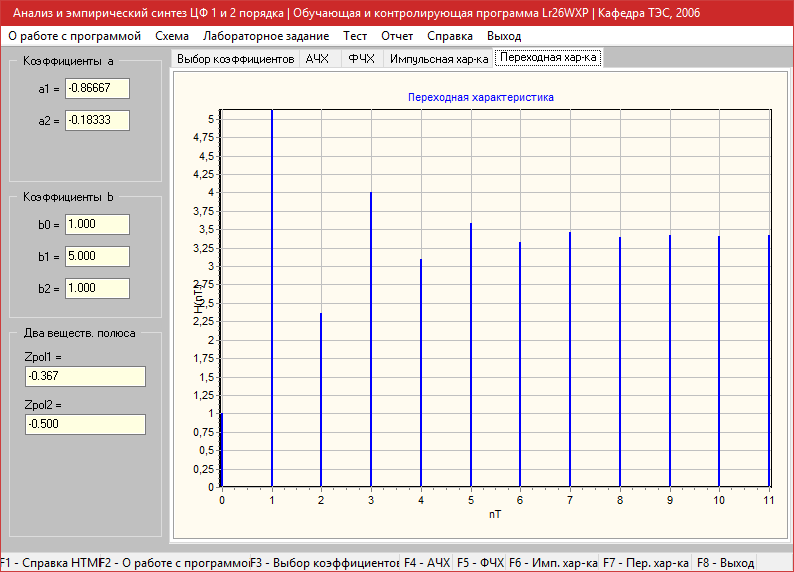Click y-axis tick label '4,75'
The width and height of the screenshot is (794, 572).
coord(204,138)
